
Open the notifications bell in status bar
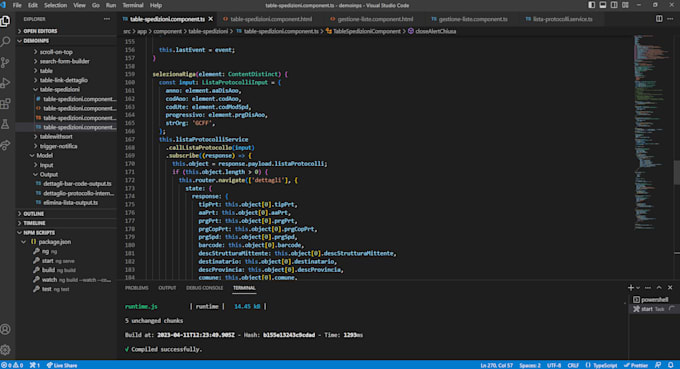point(671,365)
